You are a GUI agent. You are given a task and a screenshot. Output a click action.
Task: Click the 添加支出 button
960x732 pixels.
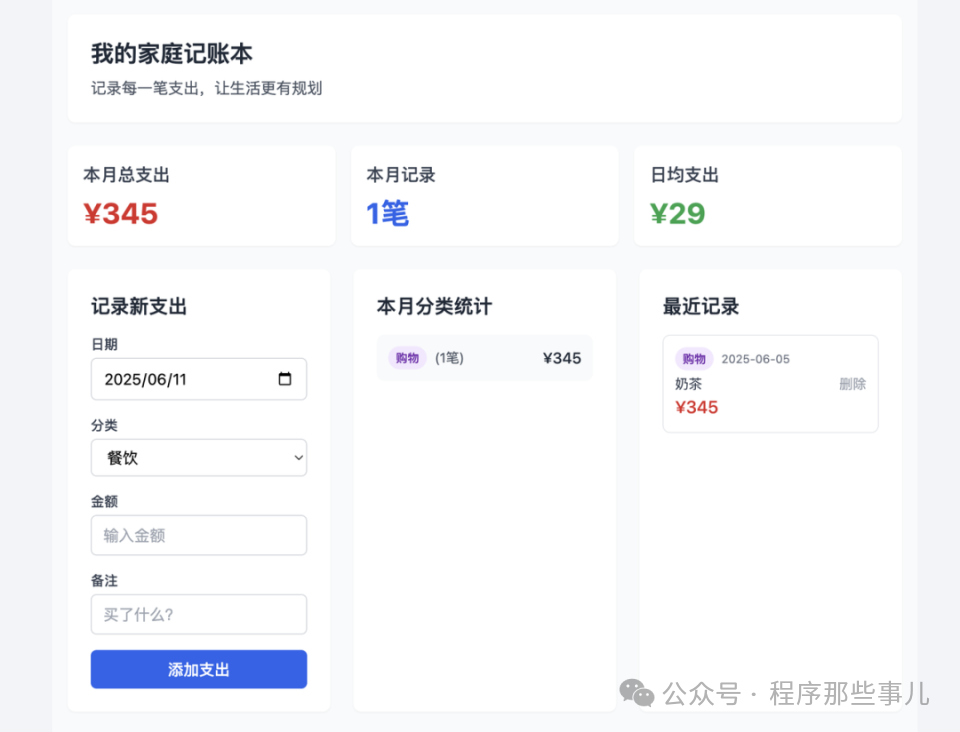(x=198, y=669)
